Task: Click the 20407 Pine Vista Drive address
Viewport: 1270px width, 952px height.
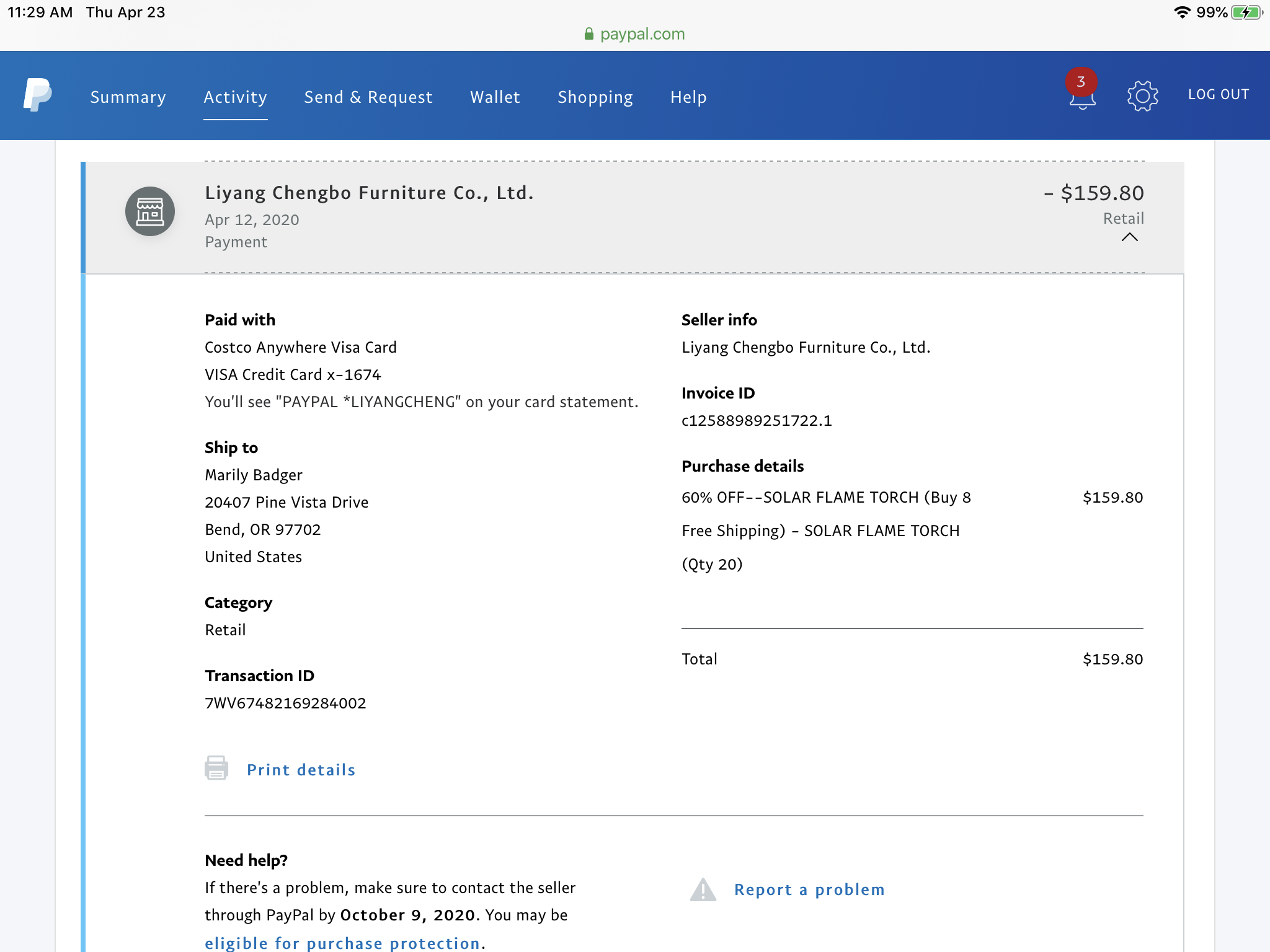Action: pyautogui.click(x=286, y=502)
